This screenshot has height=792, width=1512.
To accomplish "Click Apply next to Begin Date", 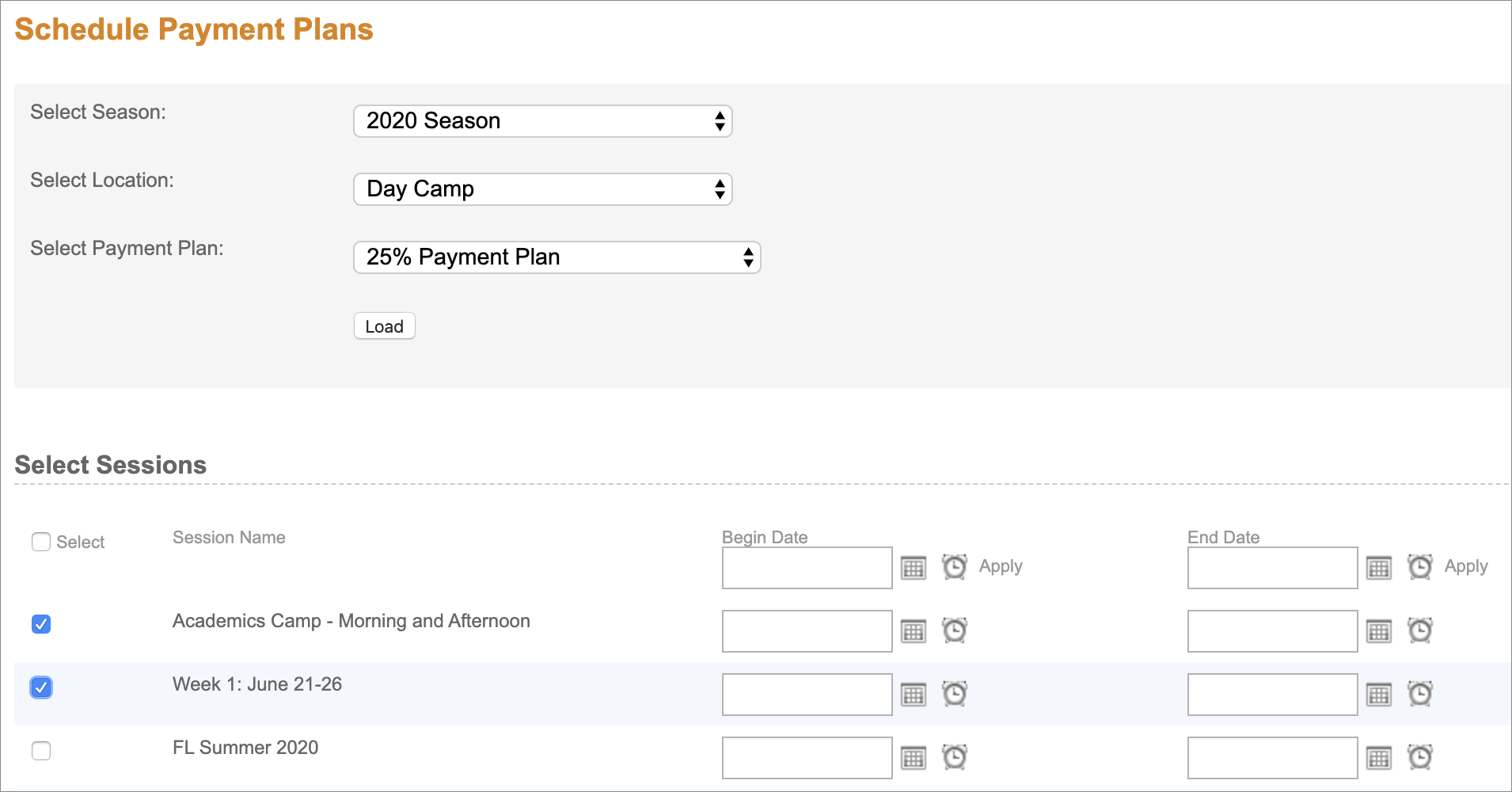I will [1000, 566].
